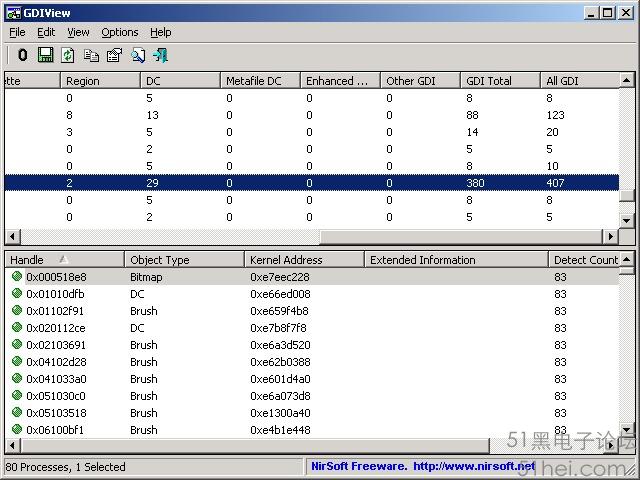Click green icon beside handle 0x000518e8
This screenshot has width=640, height=480.
coord(17,276)
